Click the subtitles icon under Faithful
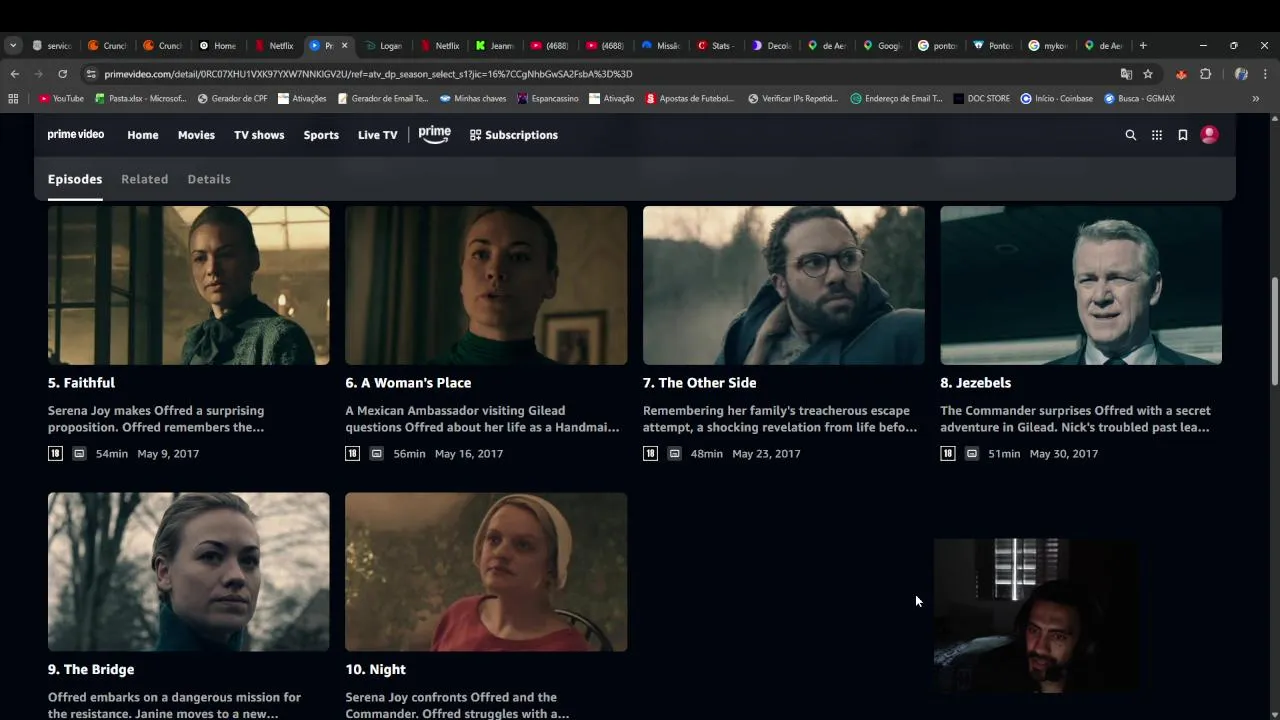Screen dimensions: 1280x720 click(x=79, y=454)
